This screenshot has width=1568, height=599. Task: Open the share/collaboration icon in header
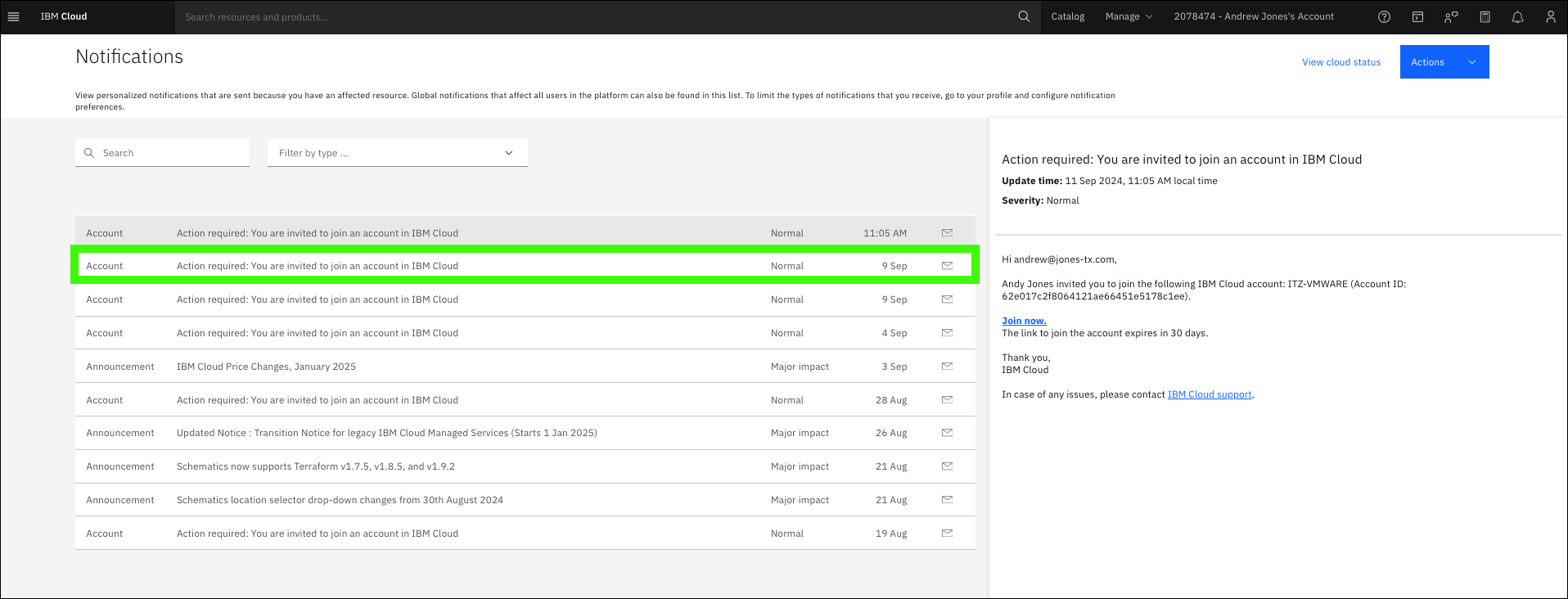coord(1451,16)
